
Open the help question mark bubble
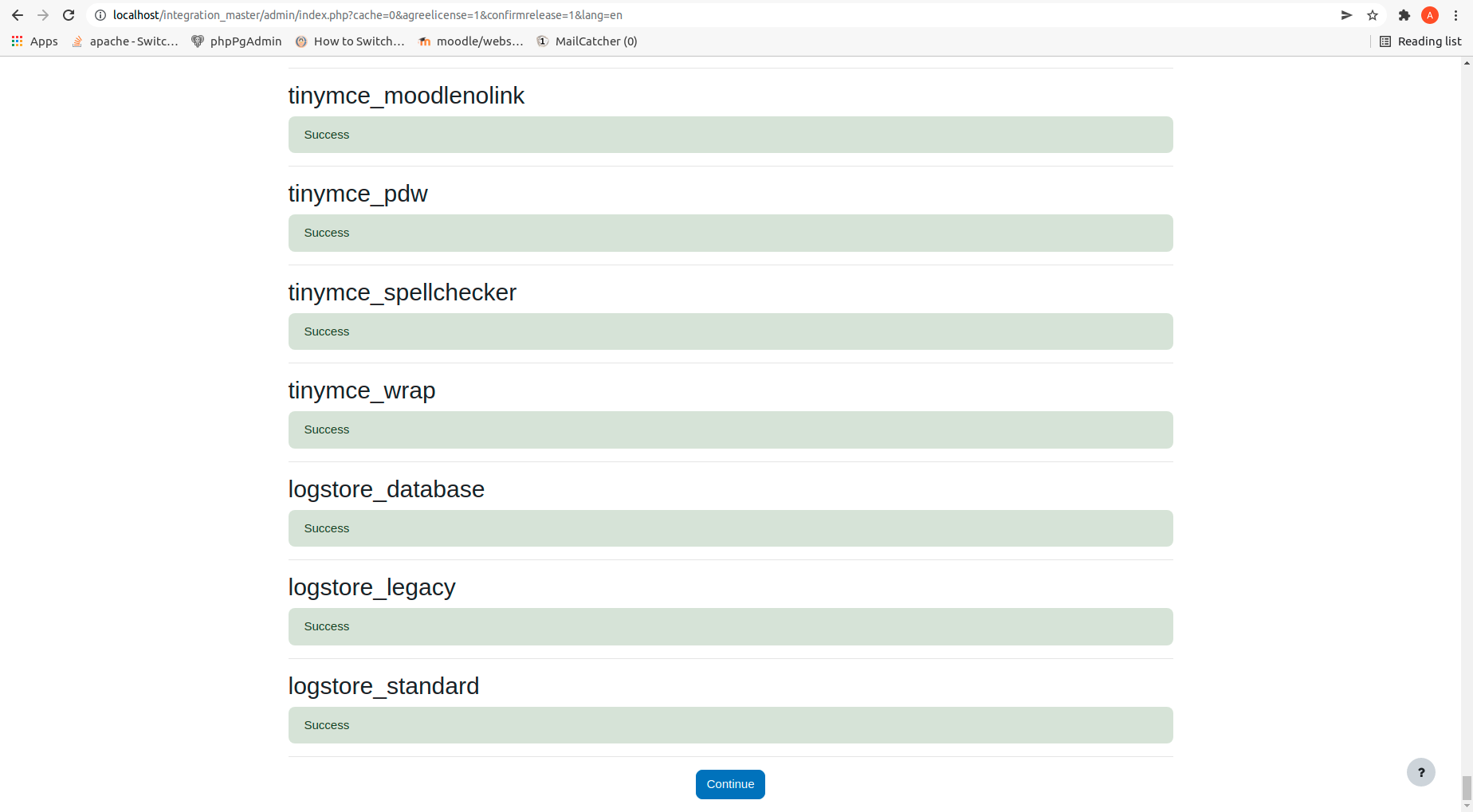point(1421,772)
